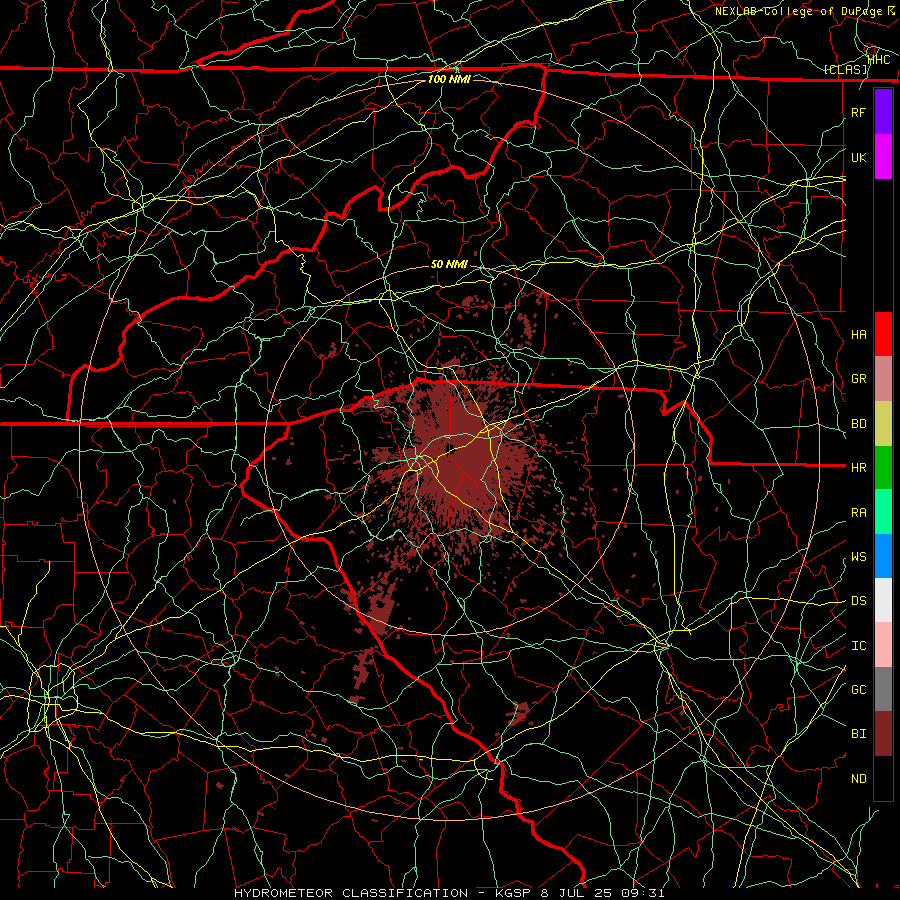Click the HYDROMETEOR CLASSIFICATION title text
Screen dimensions: 900x900
coord(351,893)
